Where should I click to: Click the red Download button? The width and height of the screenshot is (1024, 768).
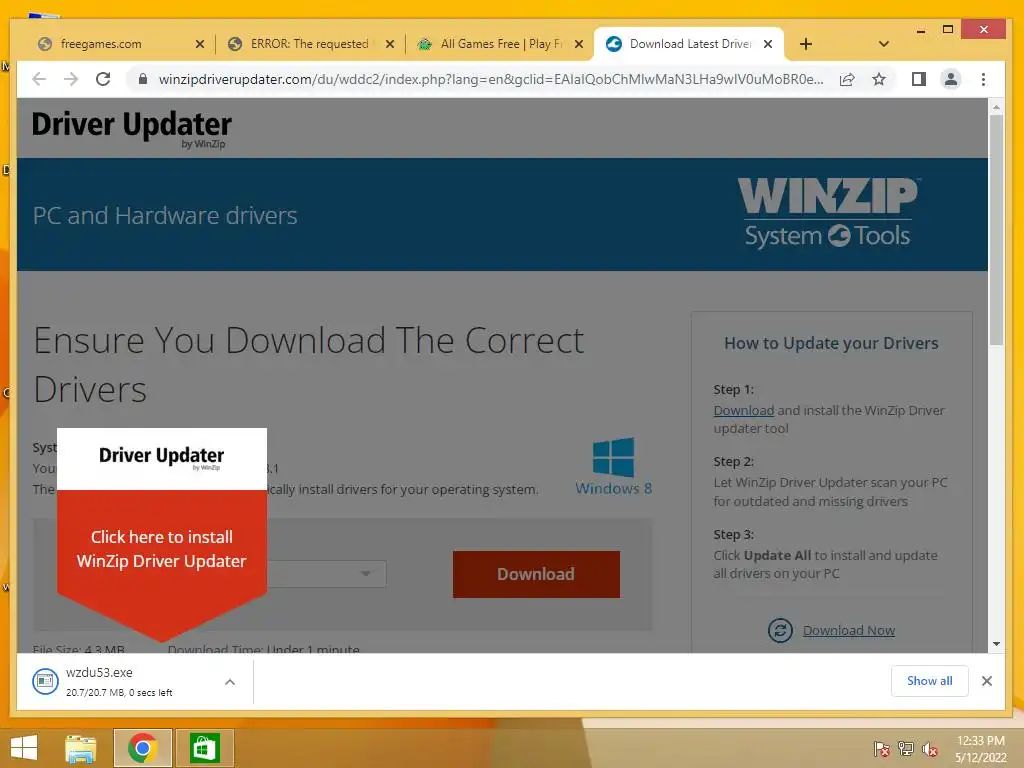point(536,574)
